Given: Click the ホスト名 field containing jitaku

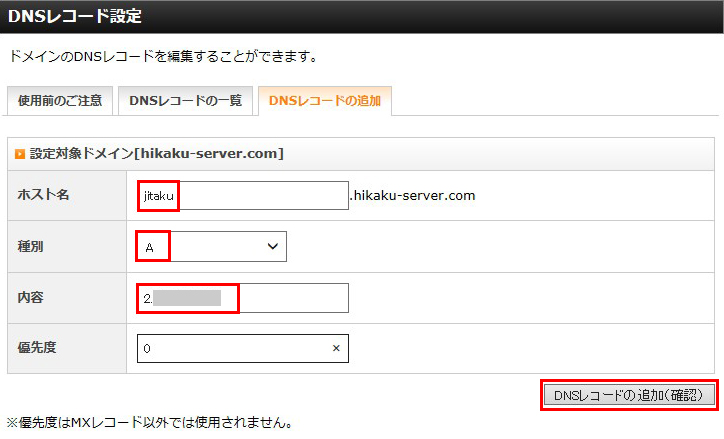Looking at the screenshot, I should tap(243, 196).
